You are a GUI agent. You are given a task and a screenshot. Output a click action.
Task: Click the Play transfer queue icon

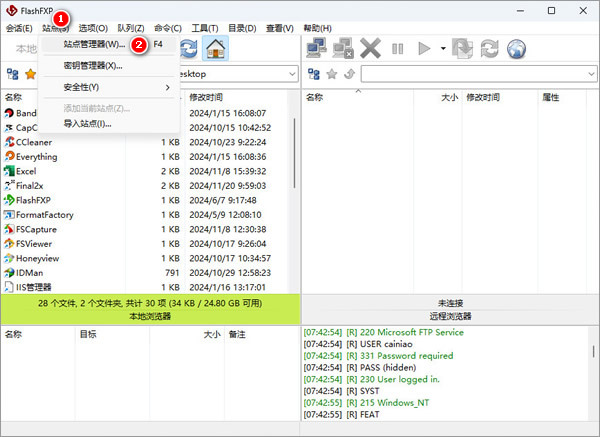pos(422,48)
